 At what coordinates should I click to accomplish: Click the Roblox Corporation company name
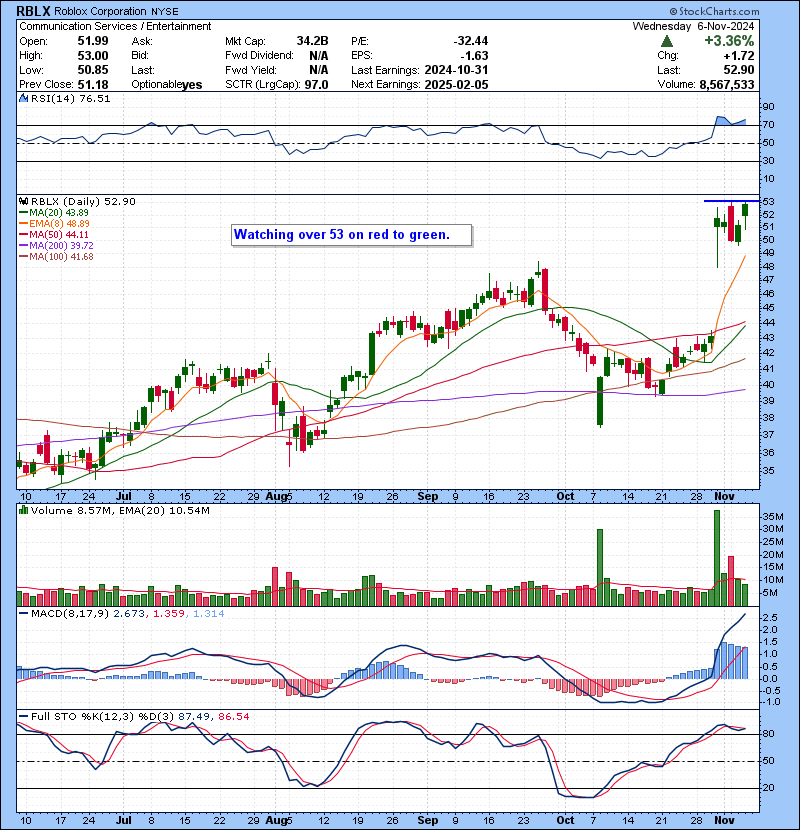(x=101, y=12)
